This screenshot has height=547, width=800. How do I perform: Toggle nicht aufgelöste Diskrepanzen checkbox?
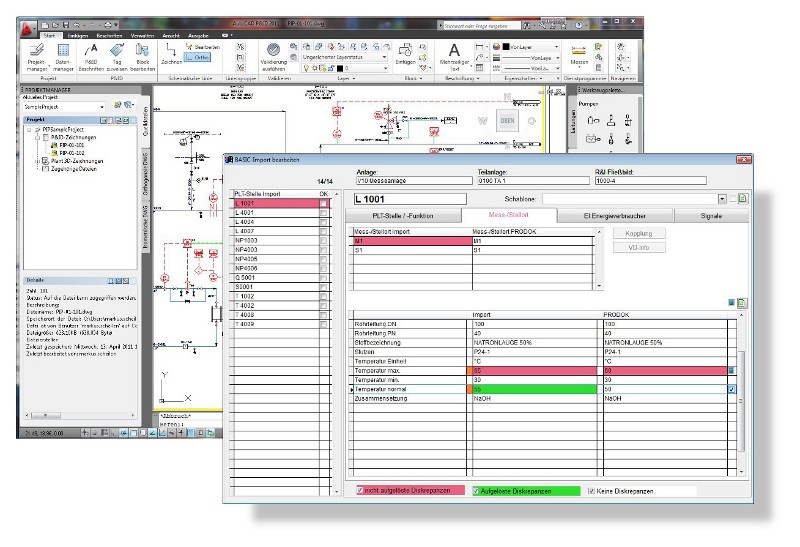pos(360,490)
